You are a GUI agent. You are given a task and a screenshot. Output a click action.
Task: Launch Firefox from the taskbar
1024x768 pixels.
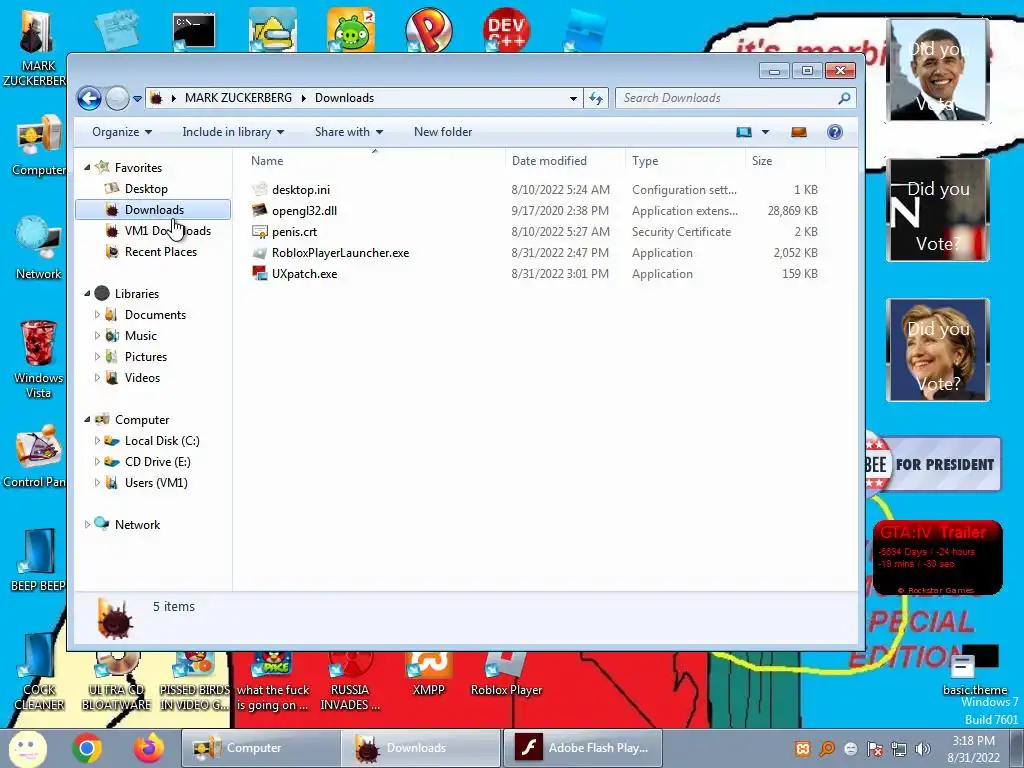pos(149,748)
